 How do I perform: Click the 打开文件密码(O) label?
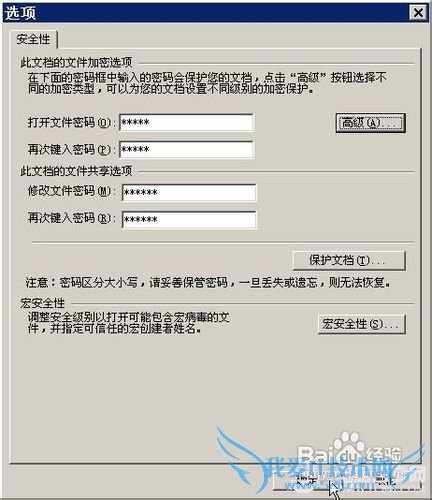71,123
